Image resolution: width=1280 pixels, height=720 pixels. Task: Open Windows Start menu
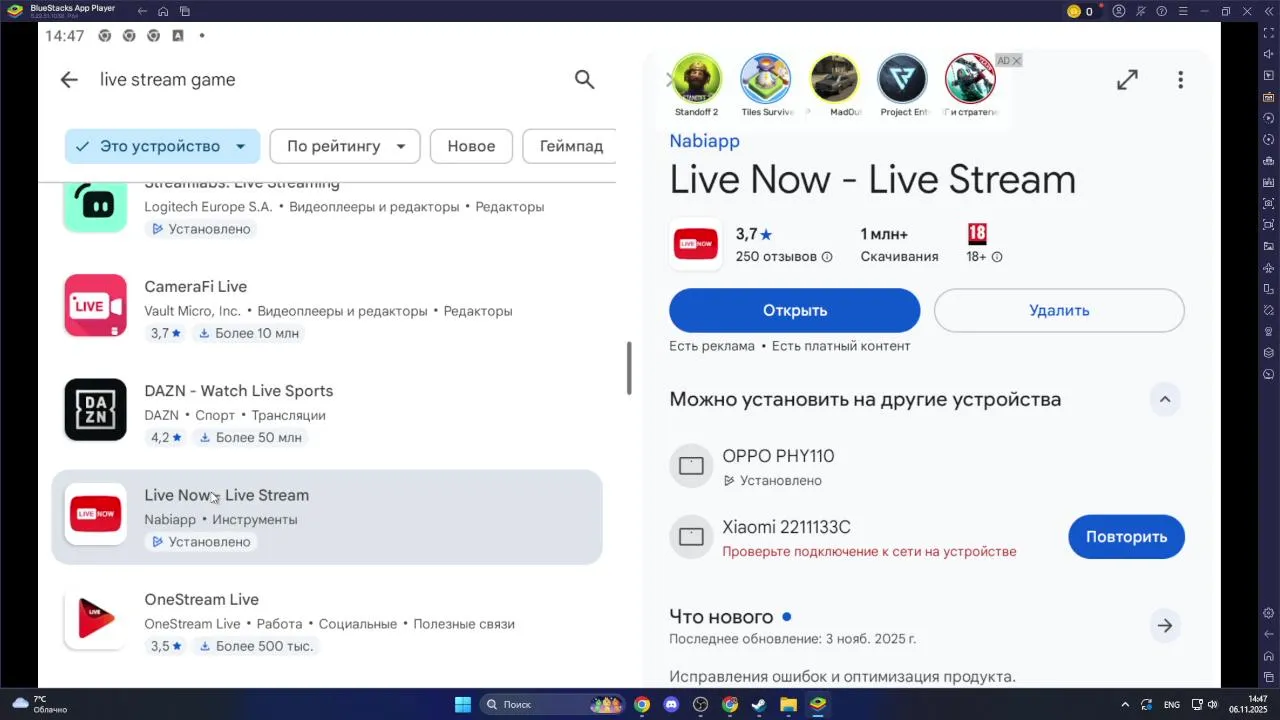(463, 705)
